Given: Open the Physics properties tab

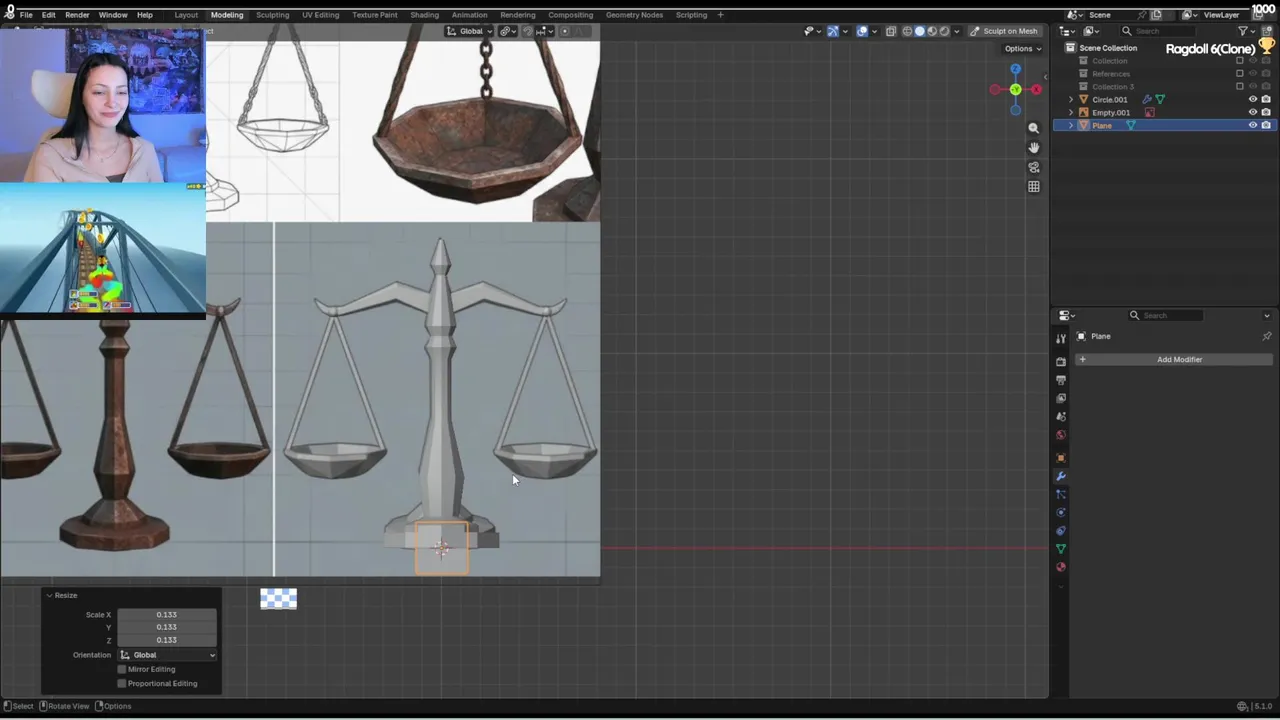Looking at the screenshot, I should pyautogui.click(x=1061, y=512).
